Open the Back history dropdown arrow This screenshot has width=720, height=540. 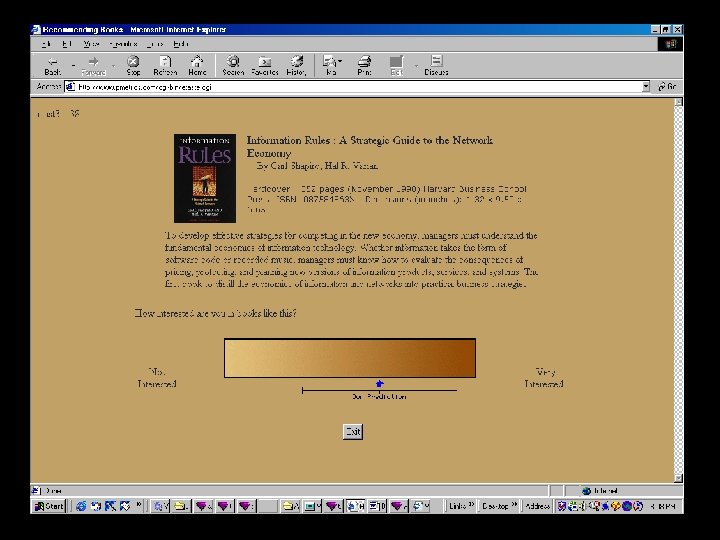[73, 66]
